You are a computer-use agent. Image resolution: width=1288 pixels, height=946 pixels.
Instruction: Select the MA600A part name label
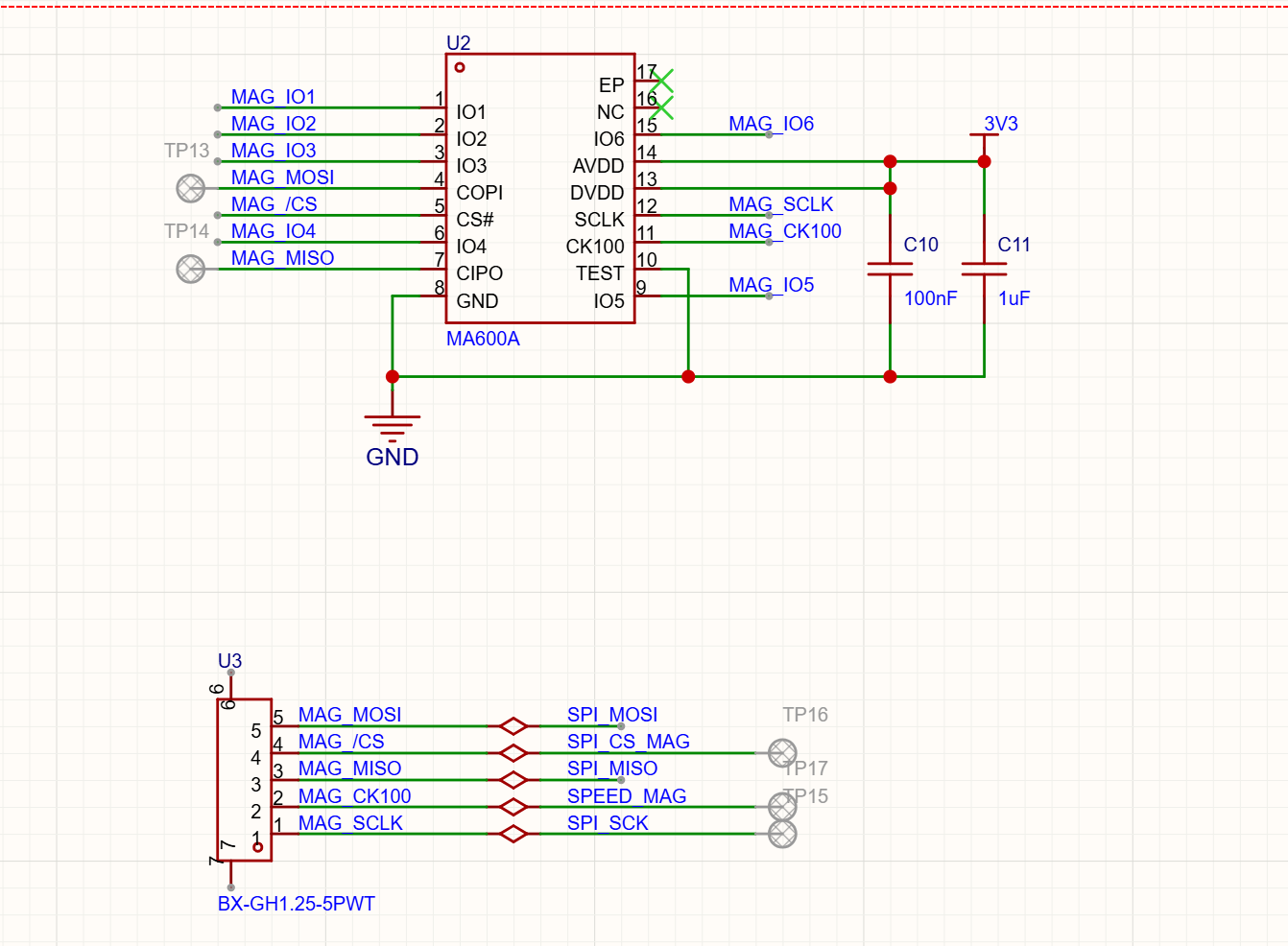483,339
